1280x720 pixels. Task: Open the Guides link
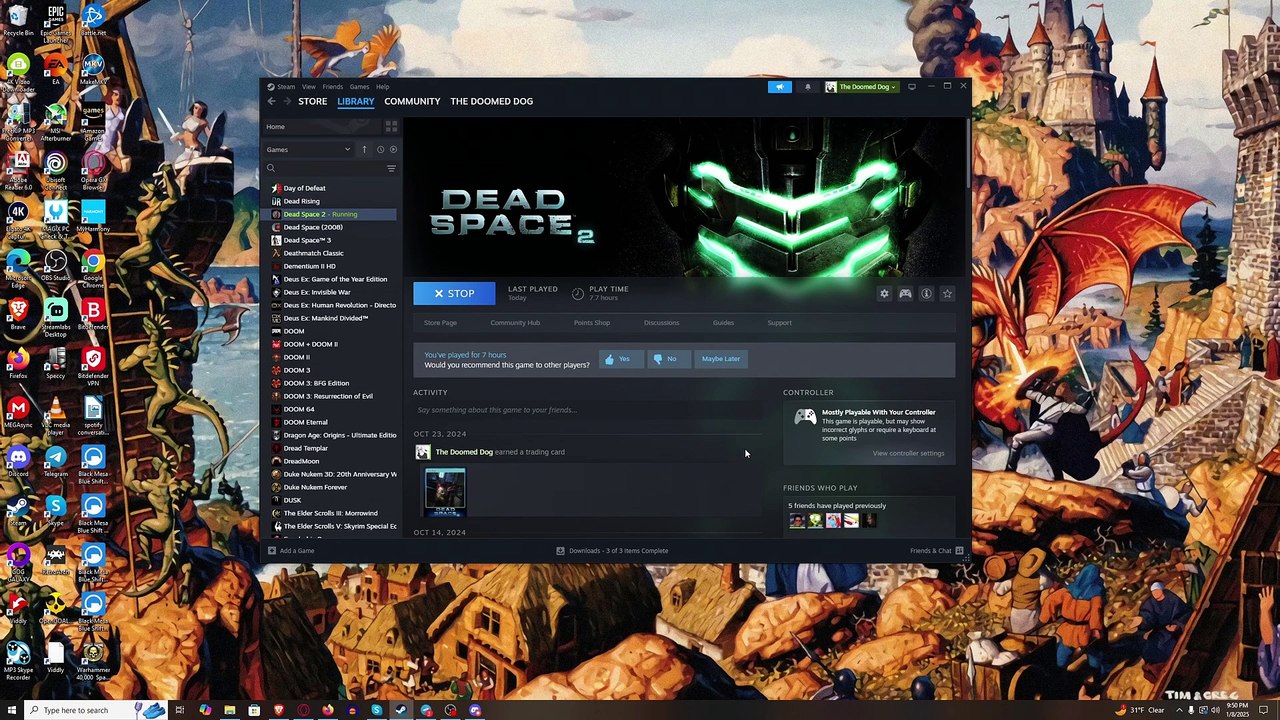(723, 323)
